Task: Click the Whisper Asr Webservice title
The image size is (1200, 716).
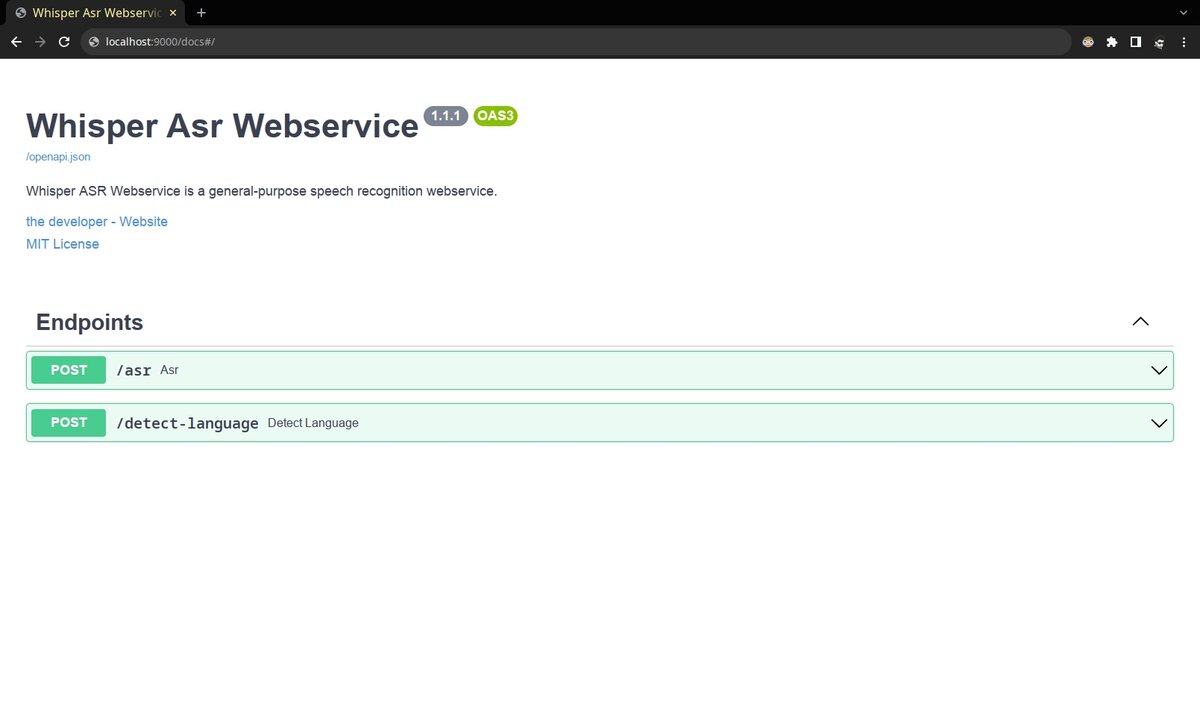Action: coord(222,126)
